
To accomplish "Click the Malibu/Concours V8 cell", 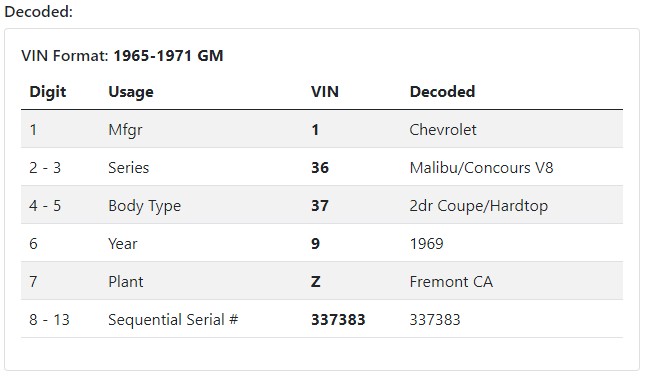I will tap(481, 168).
